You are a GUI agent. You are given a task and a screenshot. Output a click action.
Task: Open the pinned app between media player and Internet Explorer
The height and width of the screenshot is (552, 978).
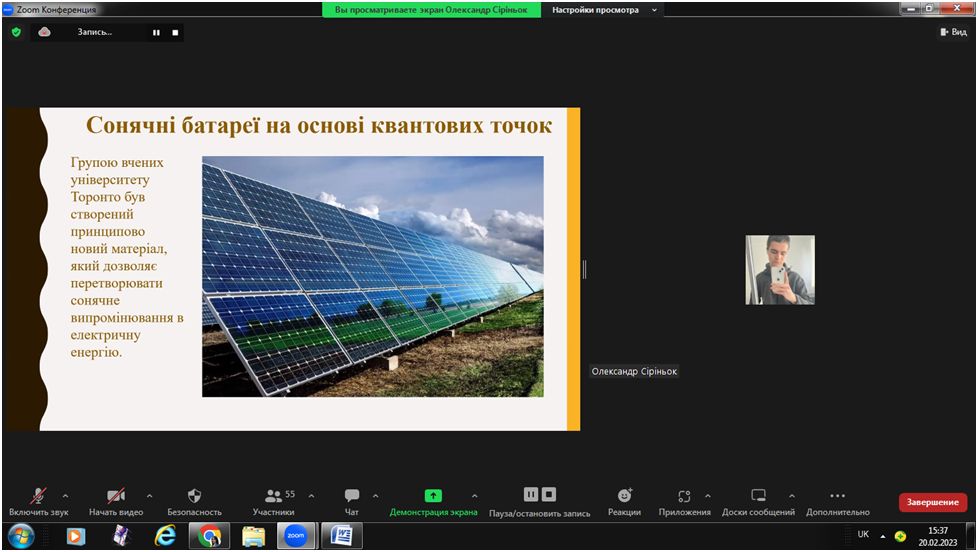coord(121,536)
